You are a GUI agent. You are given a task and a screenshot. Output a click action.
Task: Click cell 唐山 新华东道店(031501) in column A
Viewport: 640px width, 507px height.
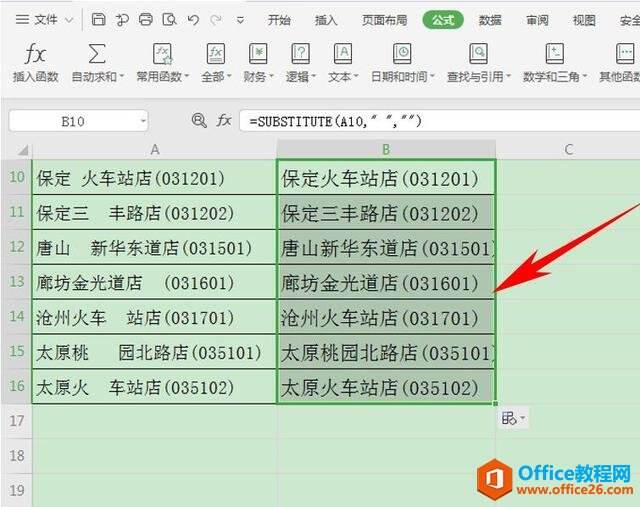click(154, 247)
